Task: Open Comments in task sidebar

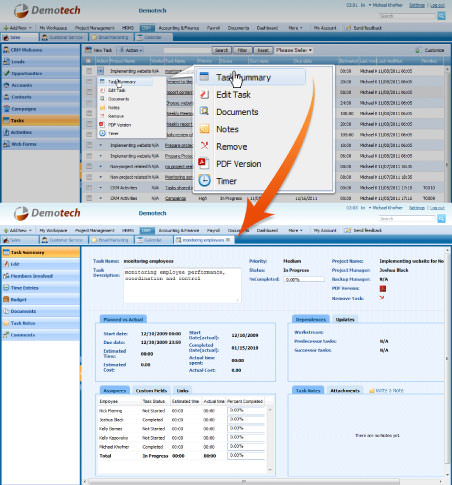Action: tap(40, 335)
